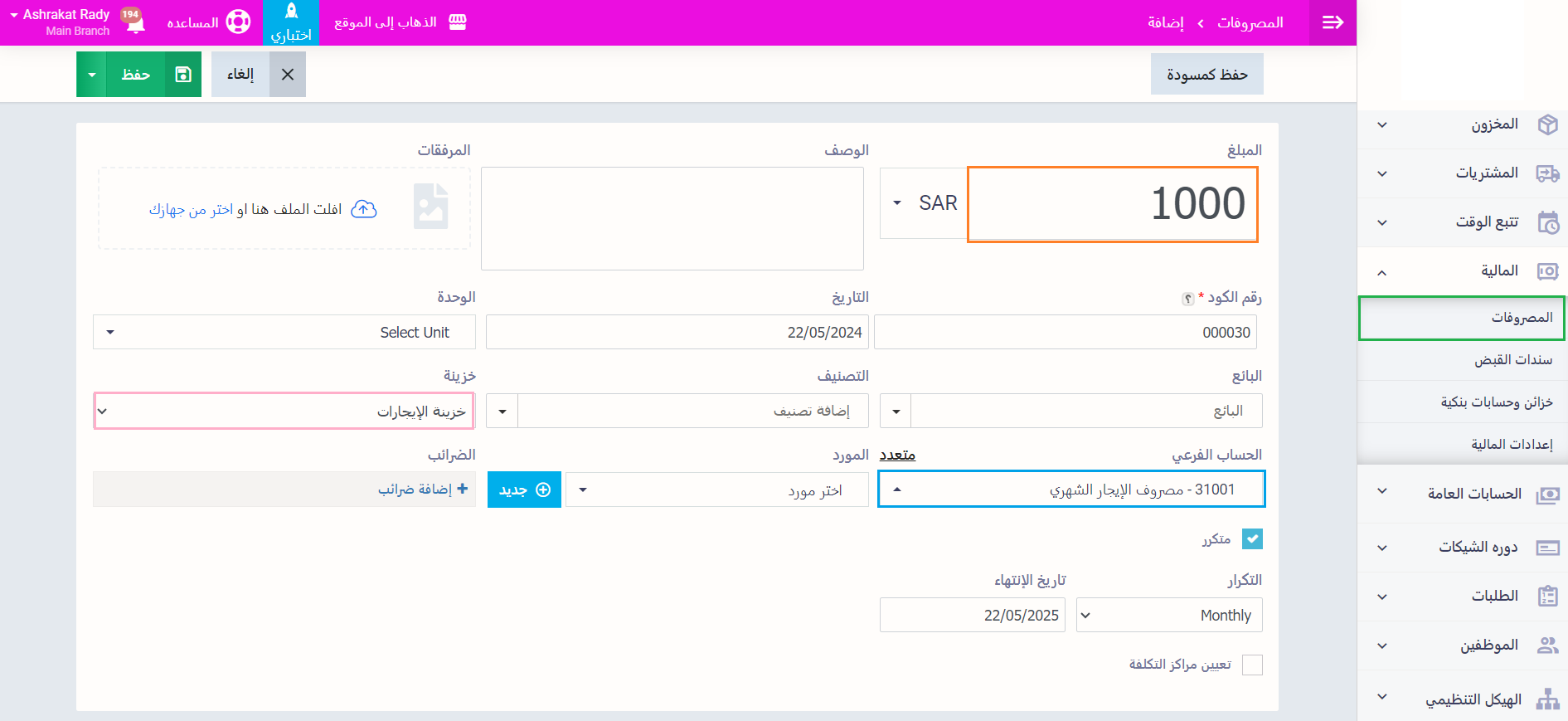Screen dimensions: 1568x721
Task: Expand the save button dropdown arrow
Action: coord(92,75)
